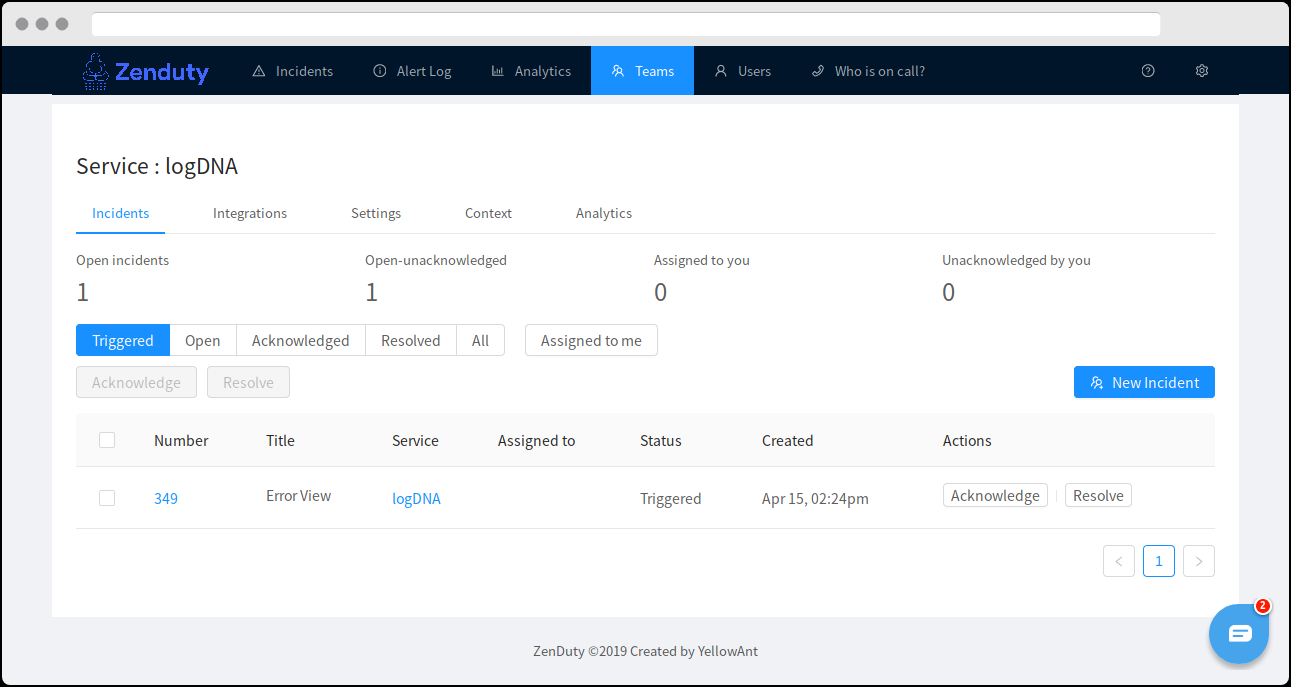Switch to the Integrations tab

point(250,213)
